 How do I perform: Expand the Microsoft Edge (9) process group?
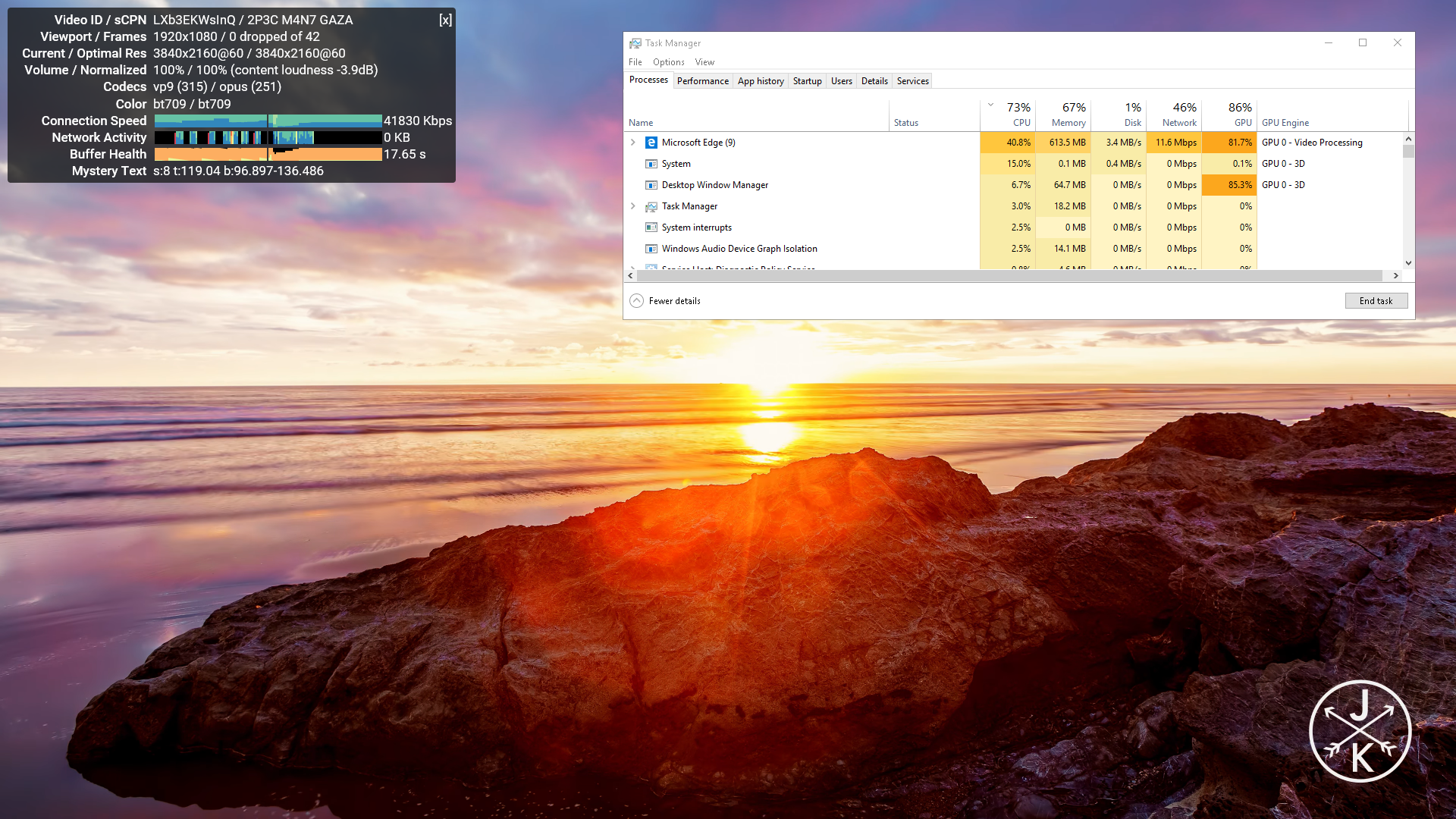click(633, 143)
